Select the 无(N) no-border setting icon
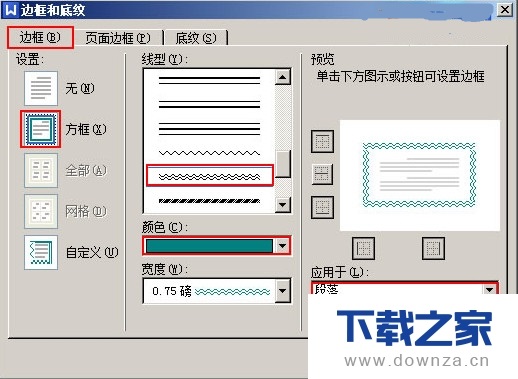The height and width of the screenshot is (379, 518). (41, 88)
